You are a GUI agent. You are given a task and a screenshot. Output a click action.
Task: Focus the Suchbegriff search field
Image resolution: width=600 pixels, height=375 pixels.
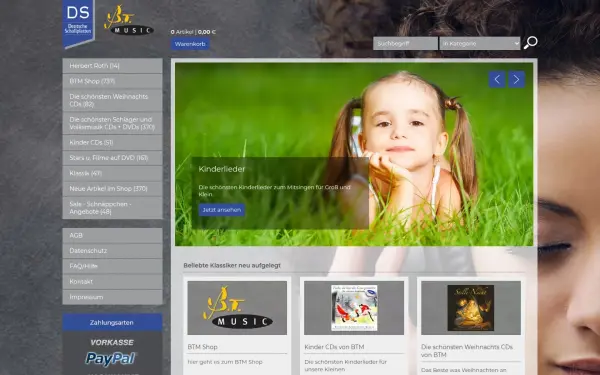405,44
